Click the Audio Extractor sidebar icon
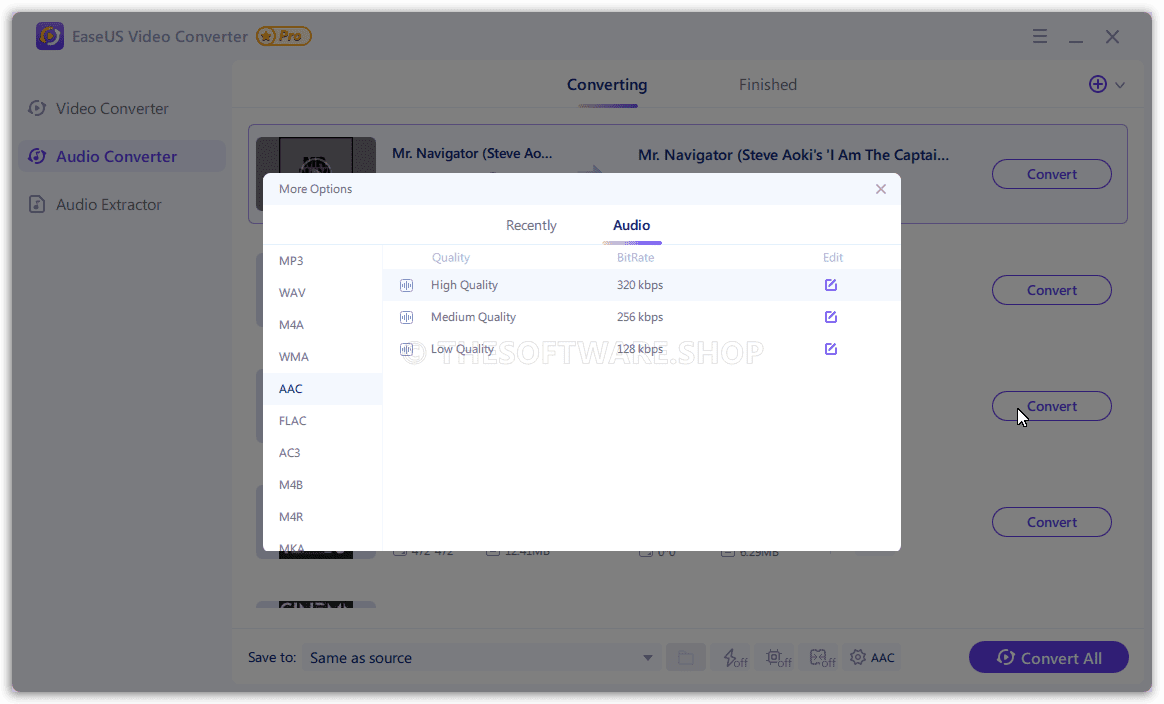The width and height of the screenshot is (1164, 704). pyautogui.click(x=37, y=204)
